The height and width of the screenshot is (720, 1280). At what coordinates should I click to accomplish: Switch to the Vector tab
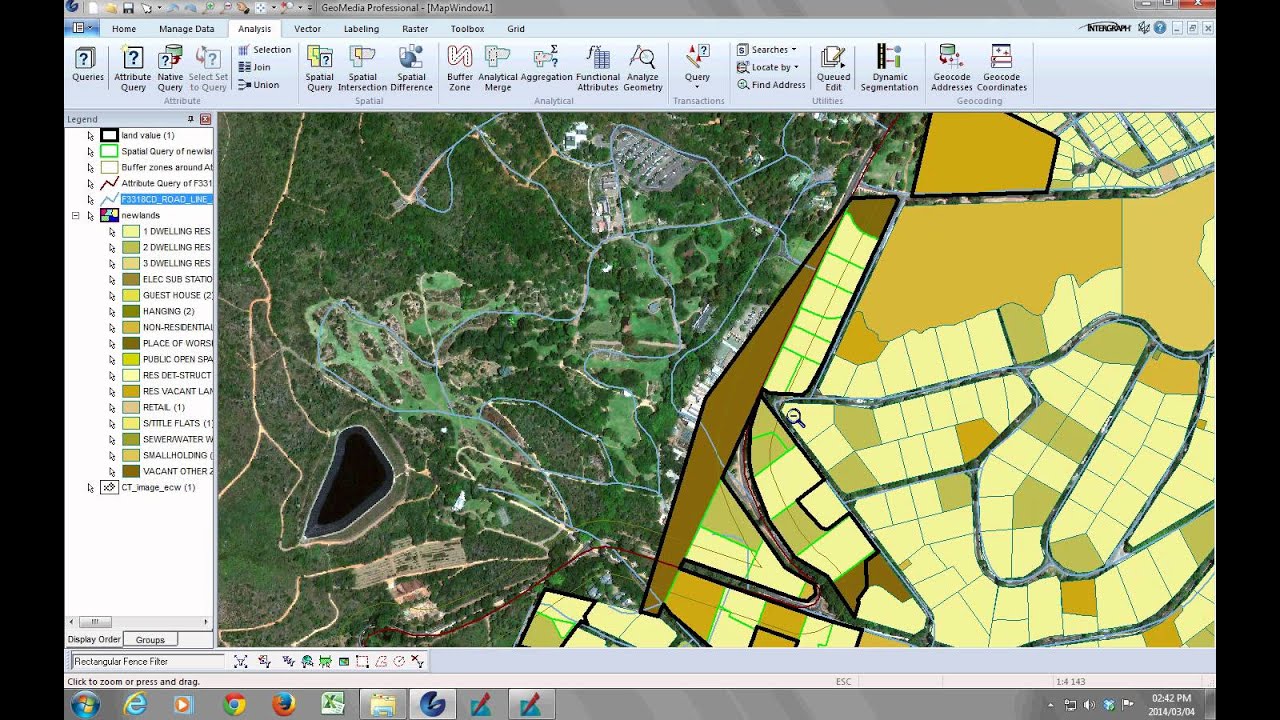[307, 29]
